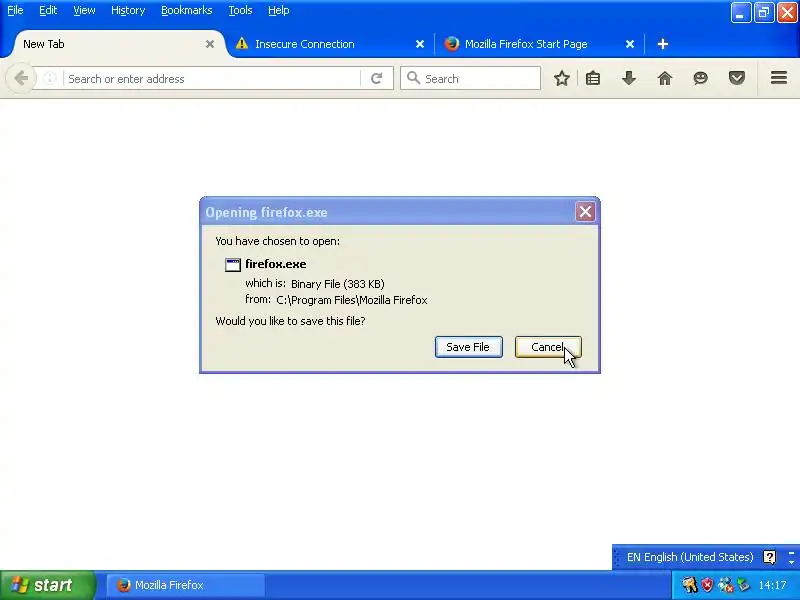Image resolution: width=800 pixels, height=600 pixels.
Task: Open the Tools menu
Action: 240,10
